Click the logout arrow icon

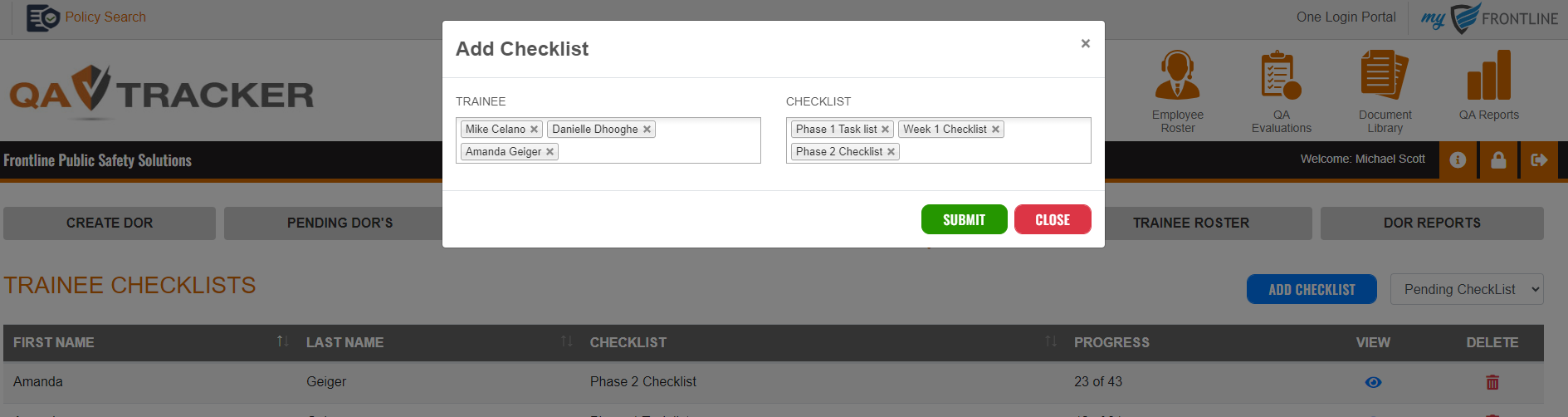tap(1539, 160)
